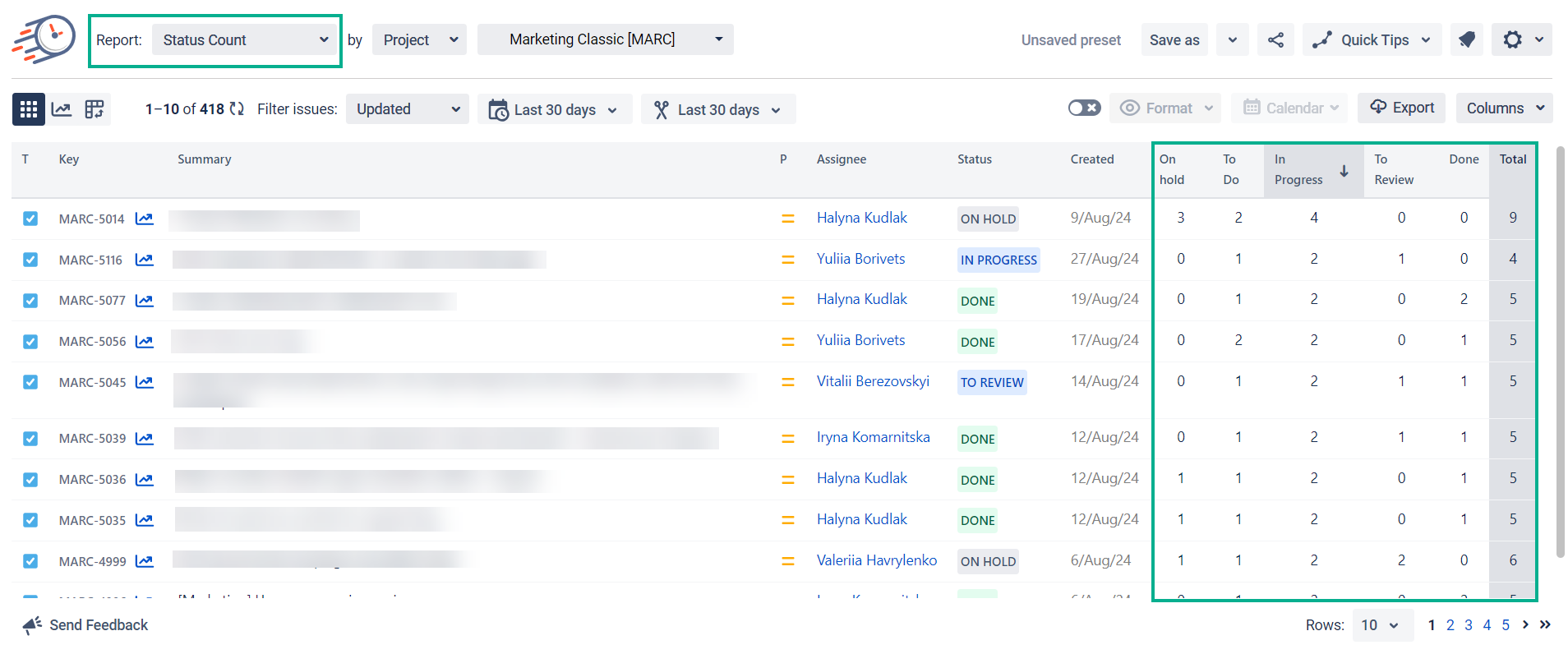Switch to grid table view icon
This screenshot has height=654, width=1568.
click(29, 109)
